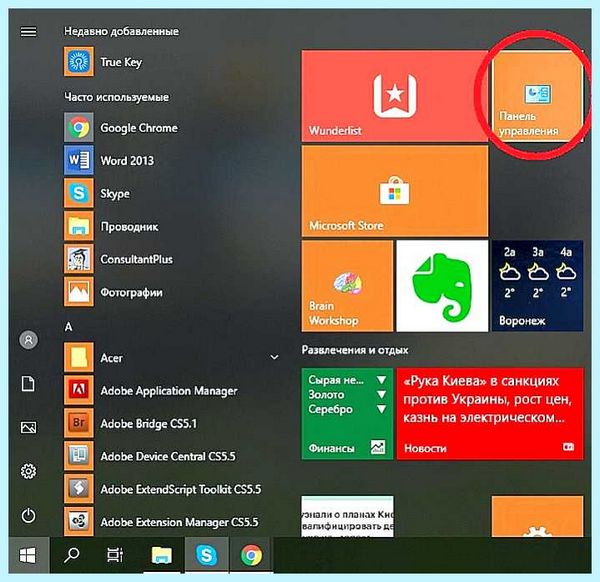This screenshot has height=582, width=600.
Task: Click the user account icon in sidebar
Action: [x=29, y=340]
